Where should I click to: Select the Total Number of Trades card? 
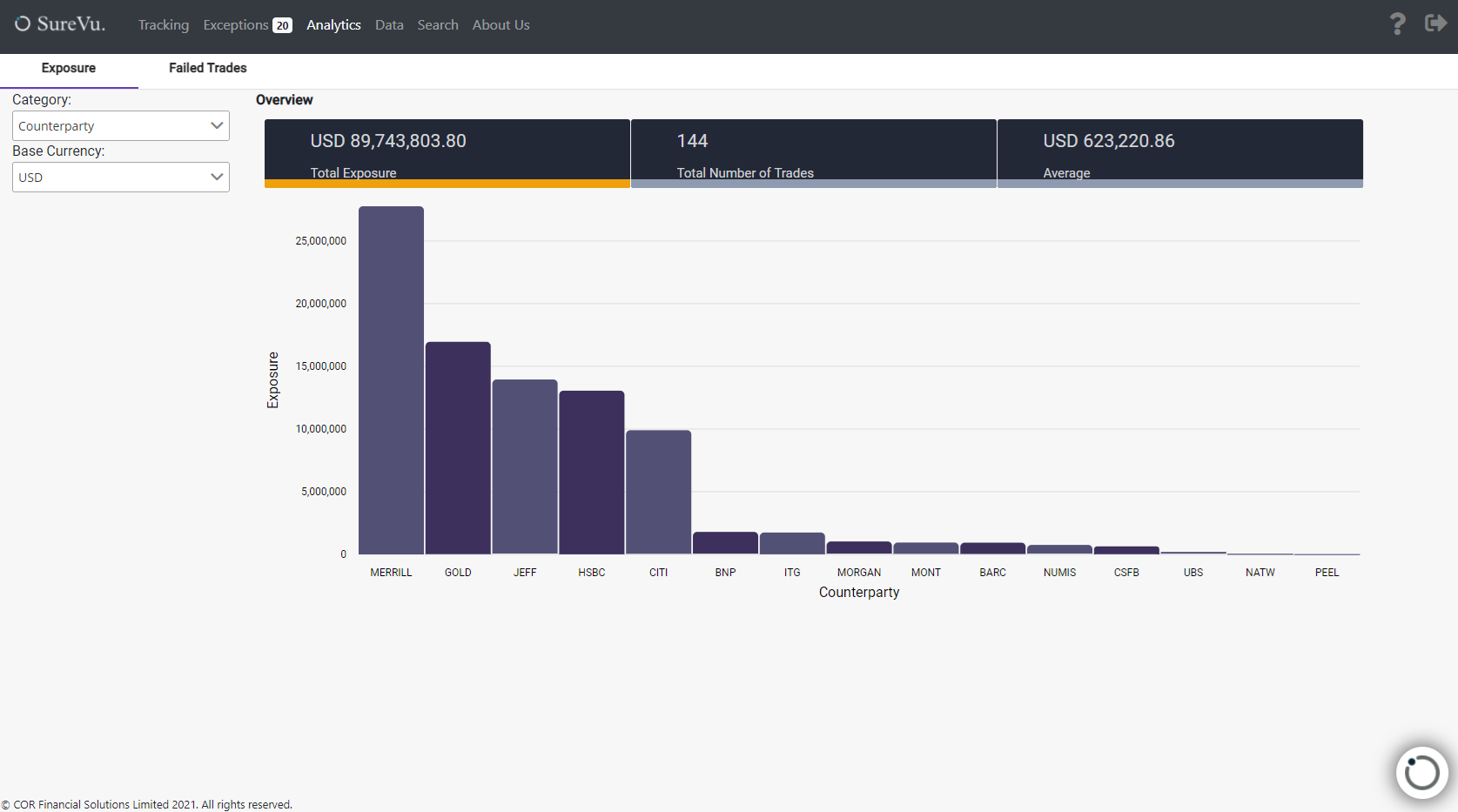pos(814,153)
